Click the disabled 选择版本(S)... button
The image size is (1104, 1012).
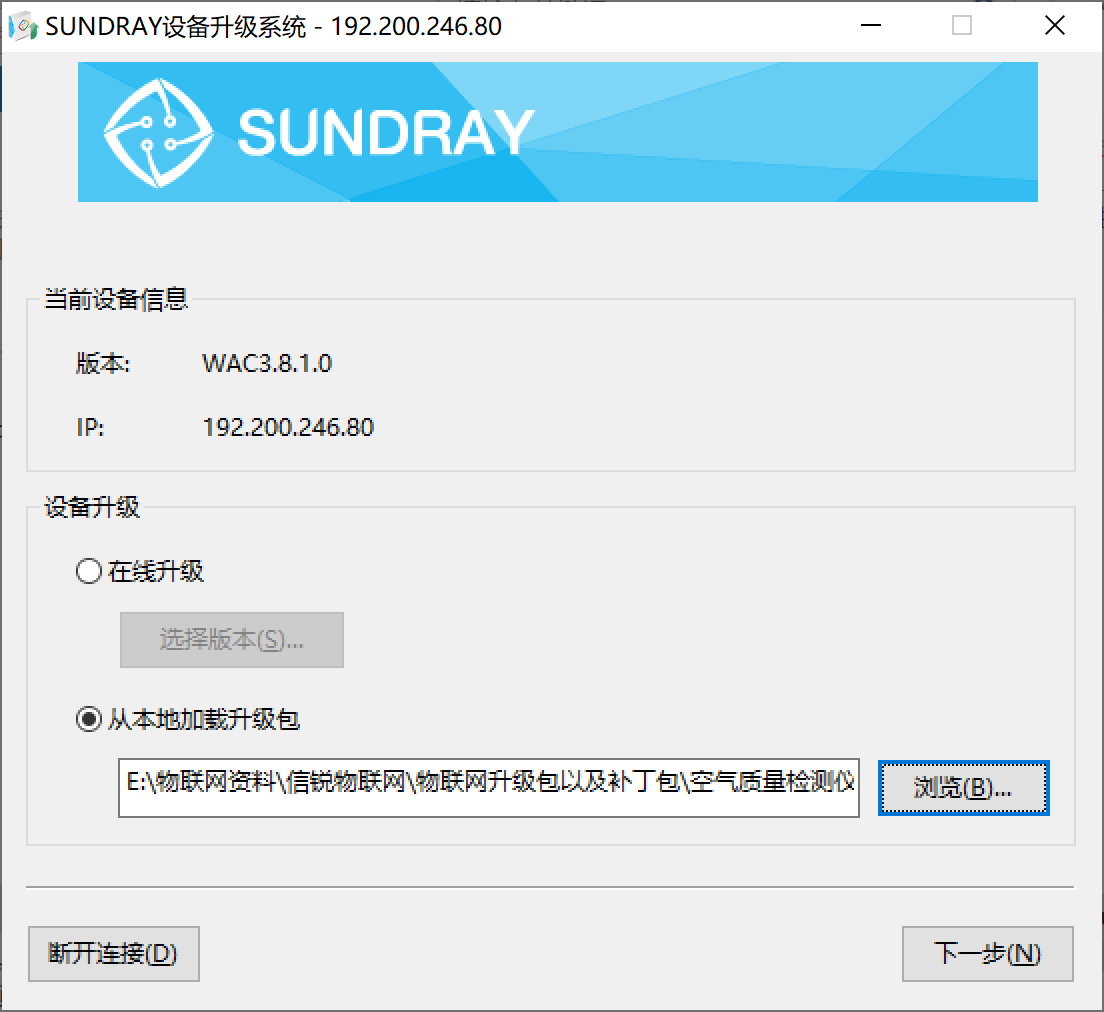(232, 639)
